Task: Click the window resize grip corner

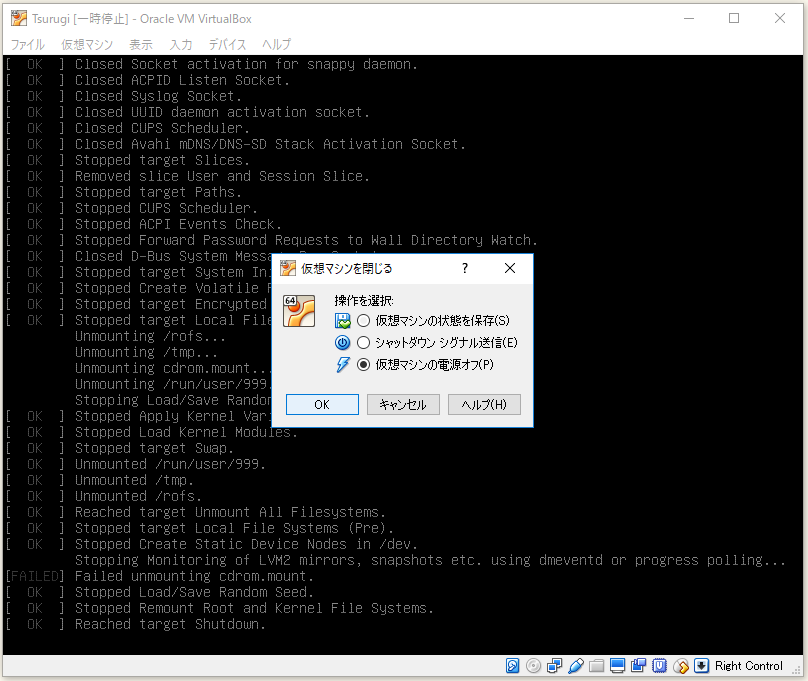Action: (x=797, y=670)
